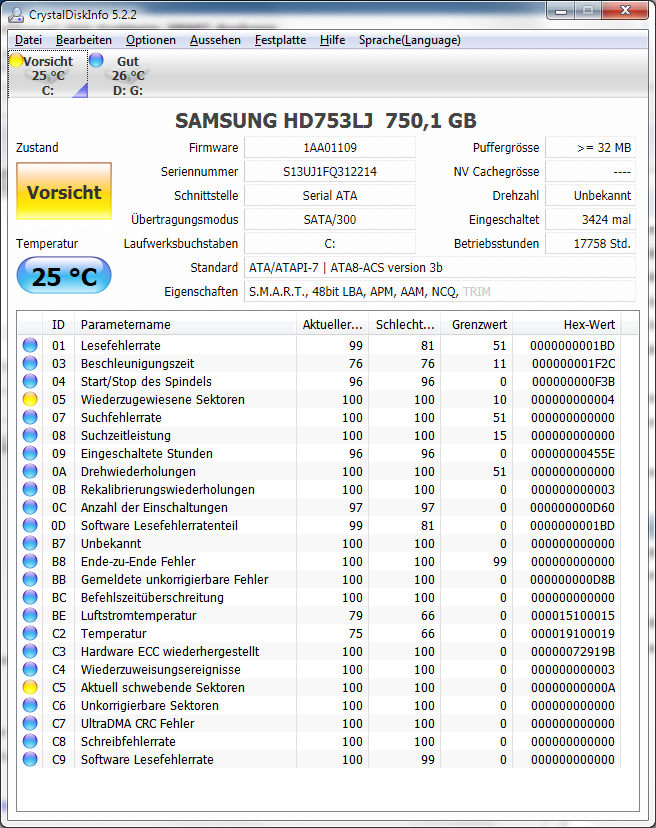Screen dimensions: 656x828
Task: Click yellow warning orb for Wiederzugewiesene Sektoren
Action: coord(30,399)
